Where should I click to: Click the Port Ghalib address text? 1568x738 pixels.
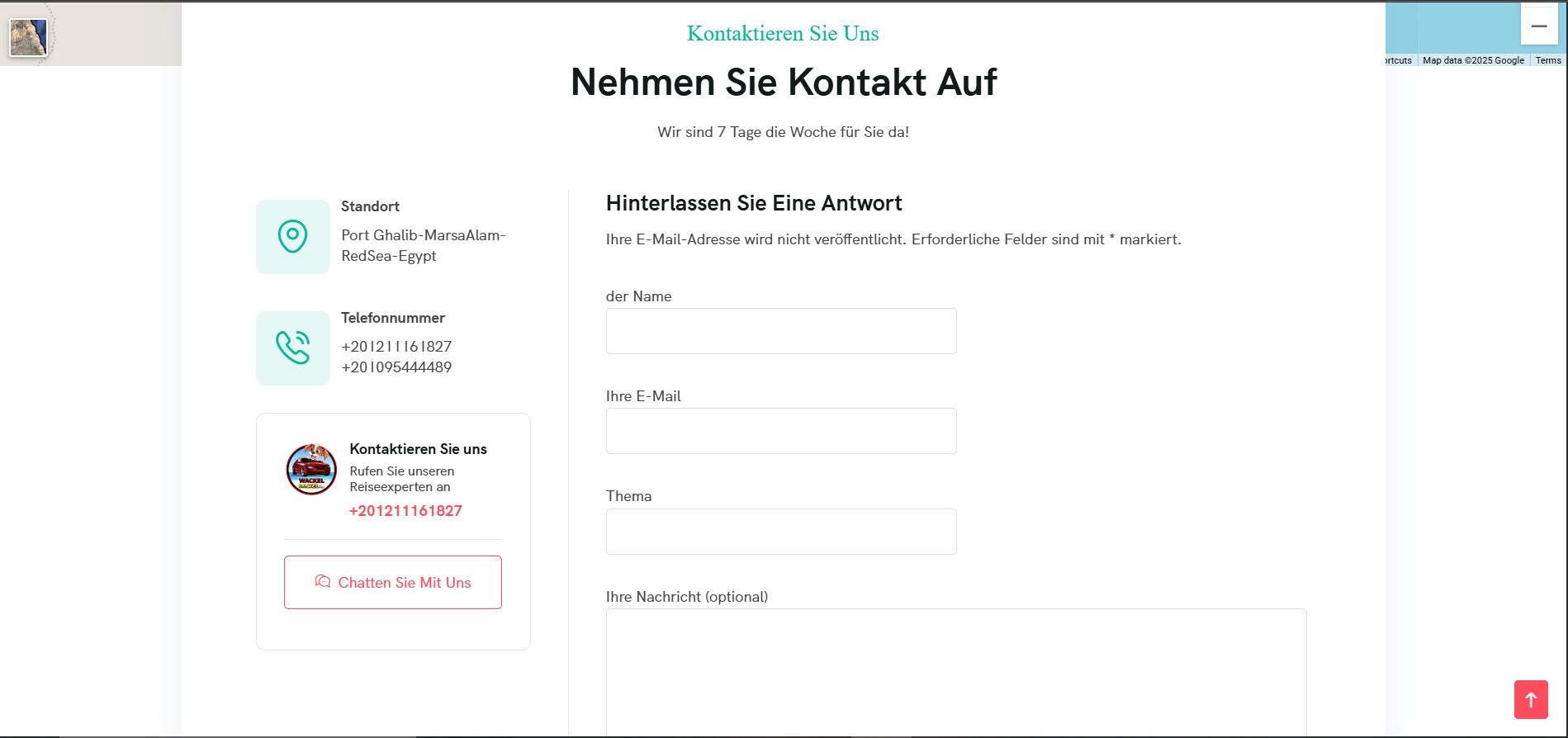click(x=424, y=246)
